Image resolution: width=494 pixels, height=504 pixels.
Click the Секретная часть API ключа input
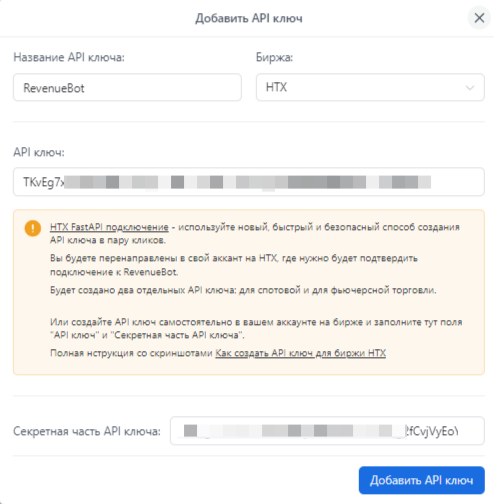pos(327,431)
